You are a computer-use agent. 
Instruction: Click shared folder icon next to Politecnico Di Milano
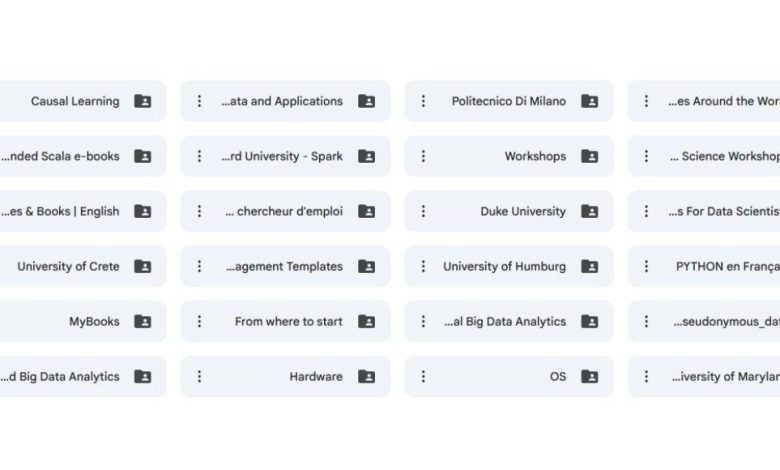[590, 101]
